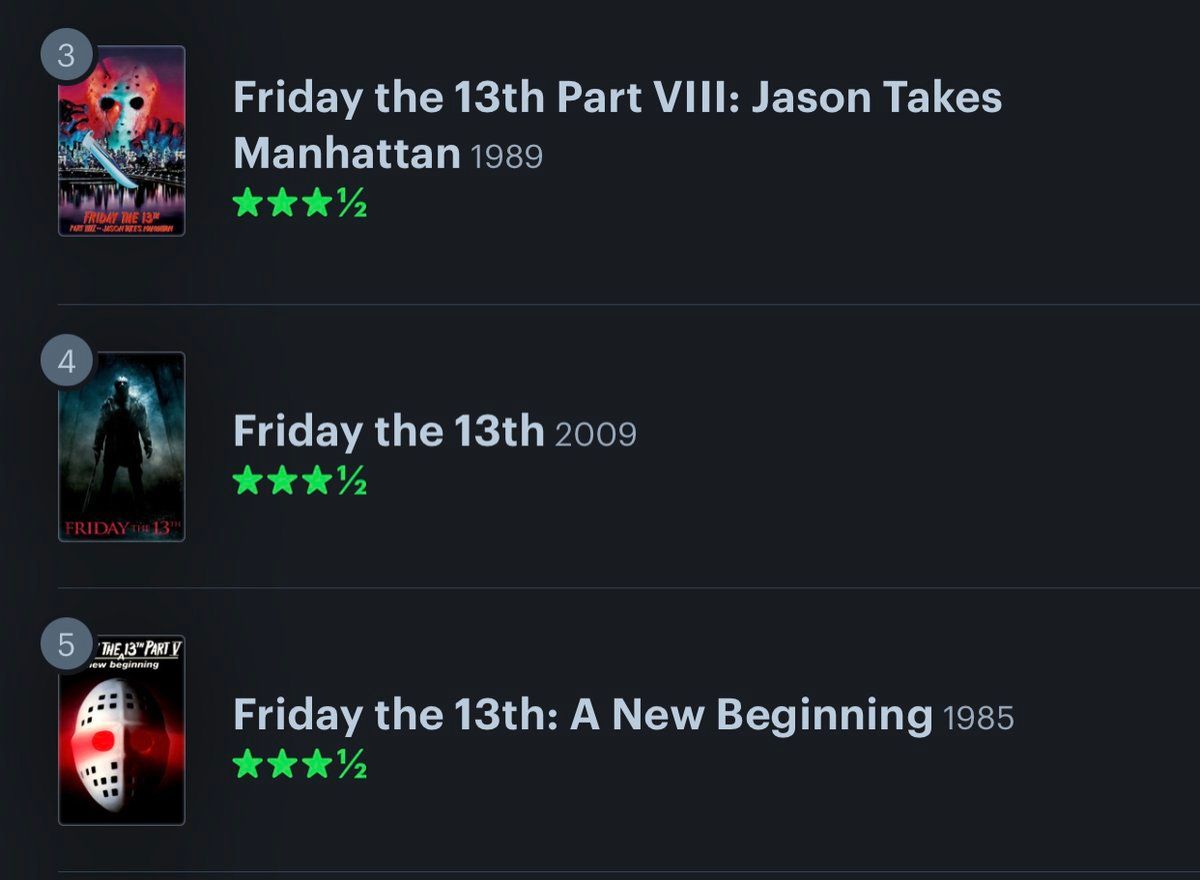The width and height of the screenshot is (1200, 880).
Task: Open the Friday the 13th 2009 title link
Action: 388,431
